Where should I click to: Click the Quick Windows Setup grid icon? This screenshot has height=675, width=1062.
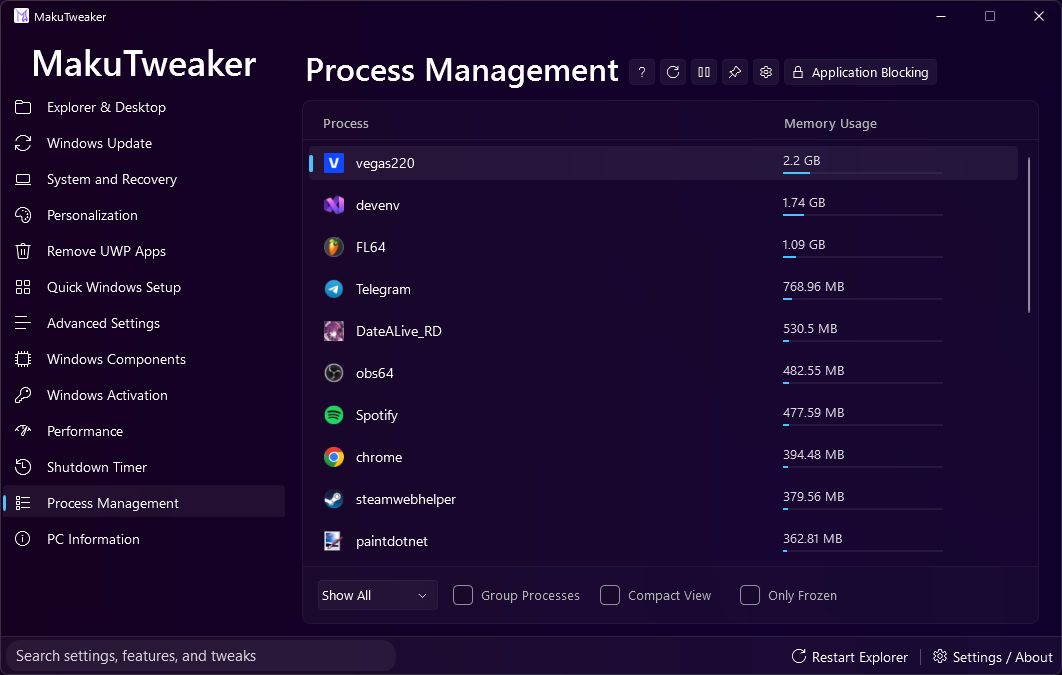[x=23, y=287]
